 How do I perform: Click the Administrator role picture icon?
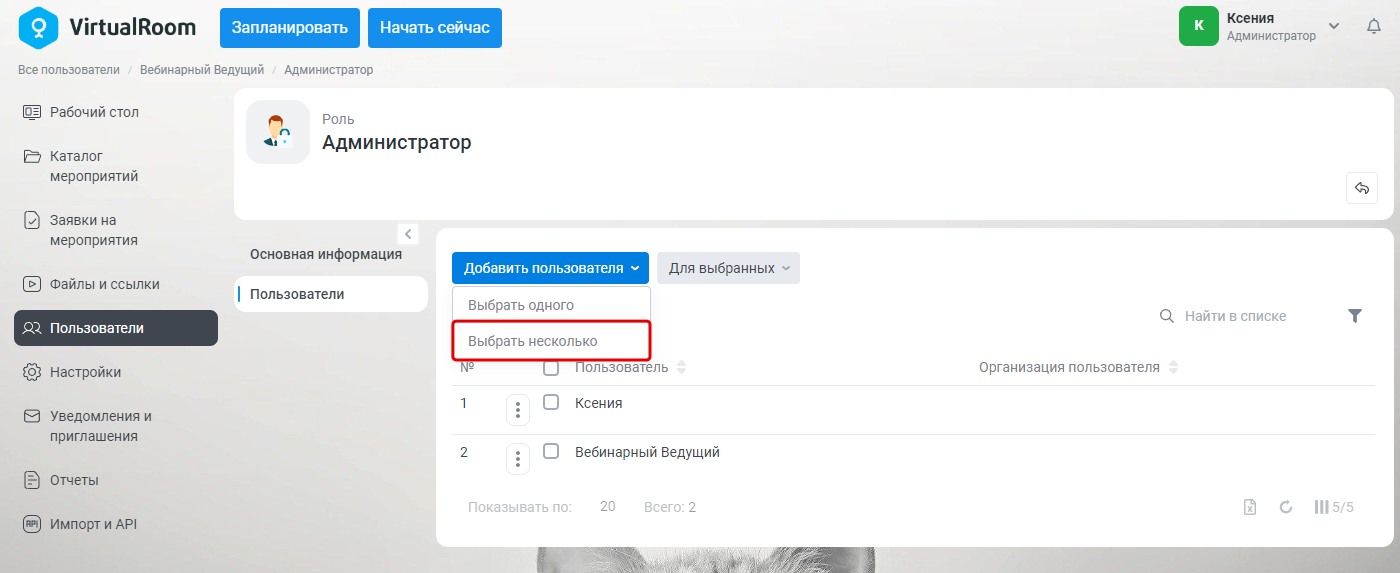278,132
